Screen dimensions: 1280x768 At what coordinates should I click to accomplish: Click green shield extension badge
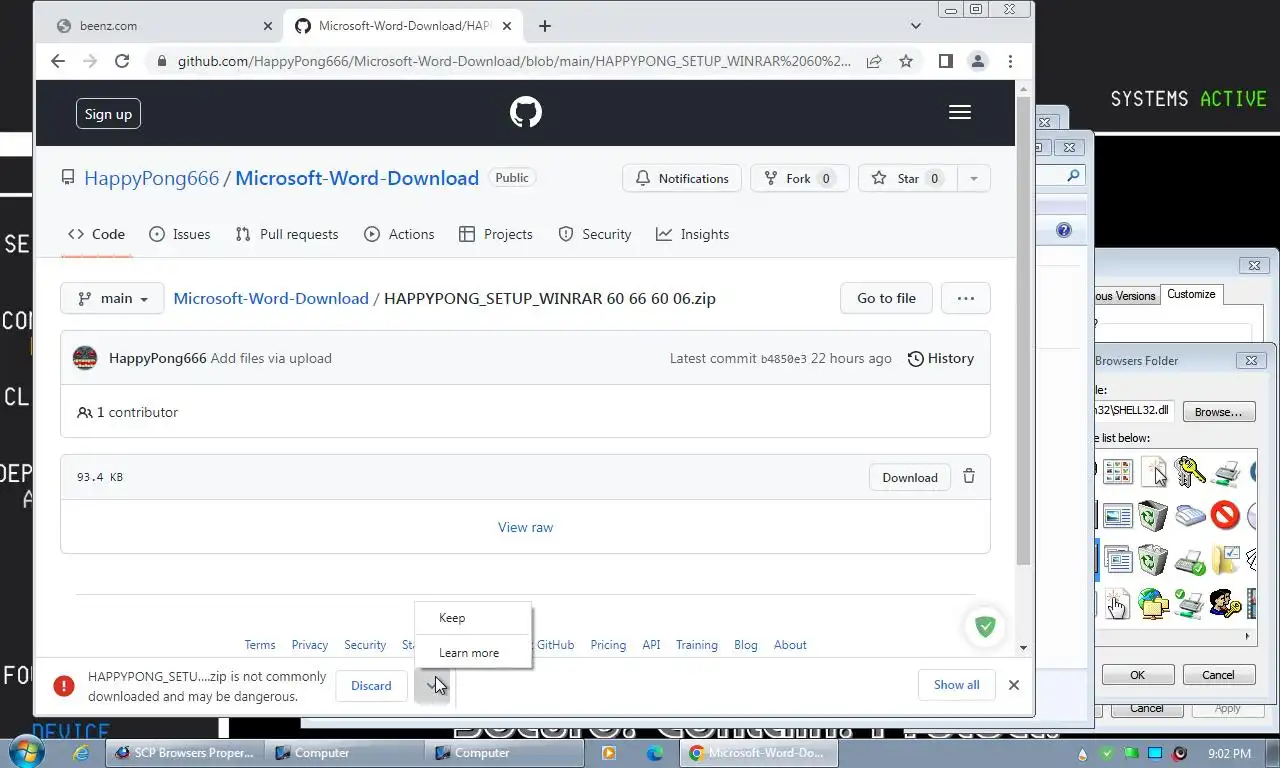pyautogui.click(x=985, y=627)
